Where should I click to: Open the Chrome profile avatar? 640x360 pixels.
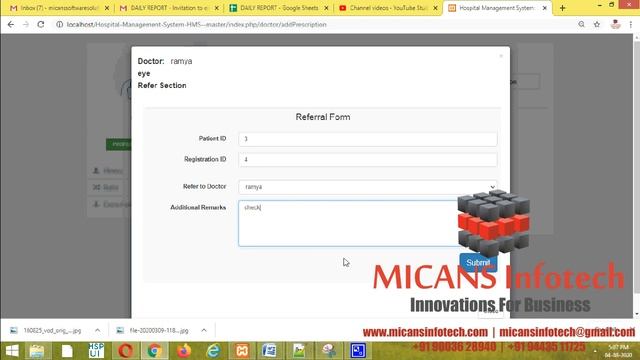click(616, 24)
